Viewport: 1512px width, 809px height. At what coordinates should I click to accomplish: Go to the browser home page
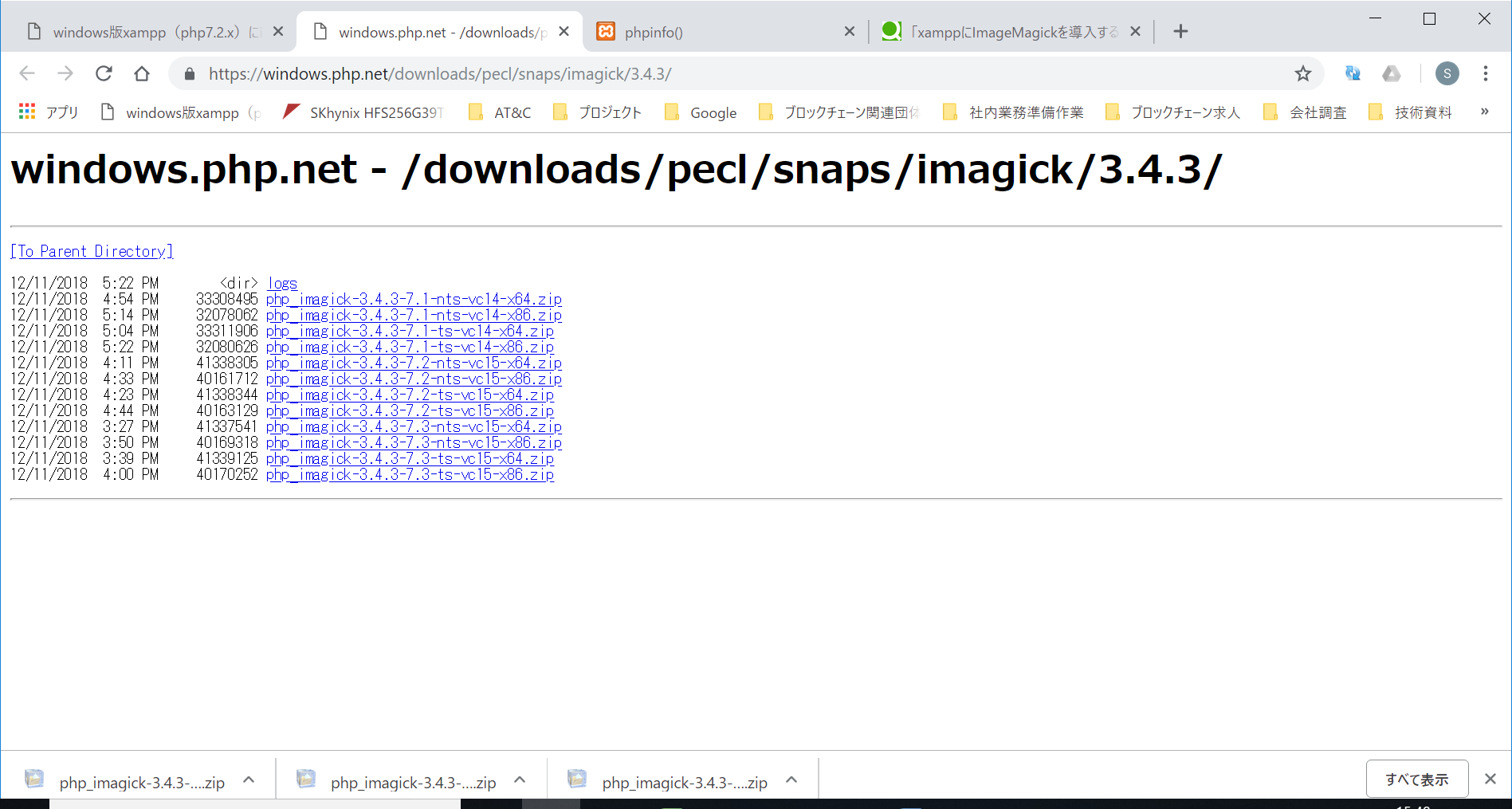tap(142, 73)
